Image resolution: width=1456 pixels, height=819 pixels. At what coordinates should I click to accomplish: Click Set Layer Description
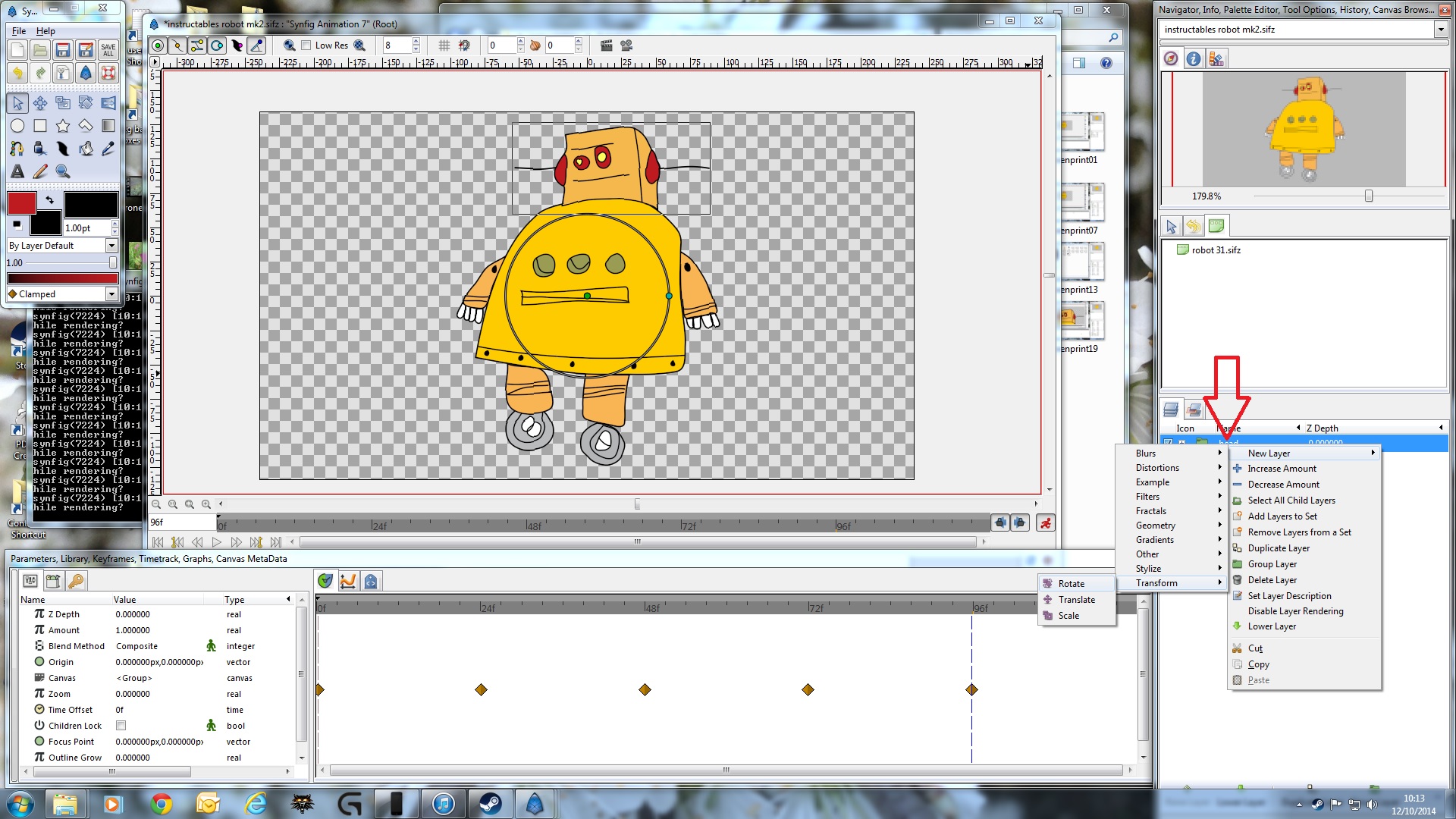1304,596
